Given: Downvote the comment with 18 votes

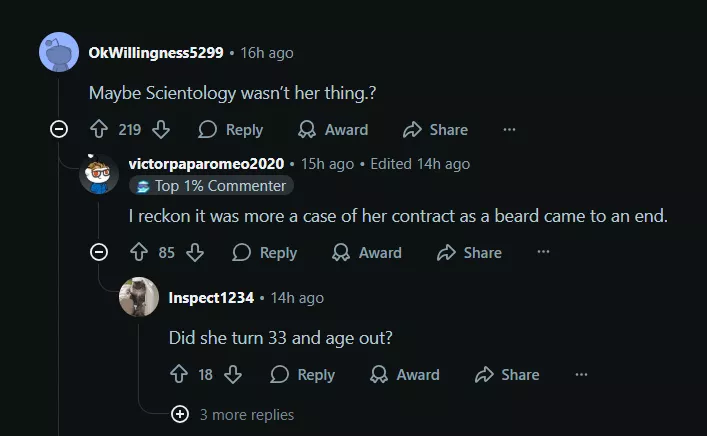Looking at the screenshot, I should [x=233, y=374].
